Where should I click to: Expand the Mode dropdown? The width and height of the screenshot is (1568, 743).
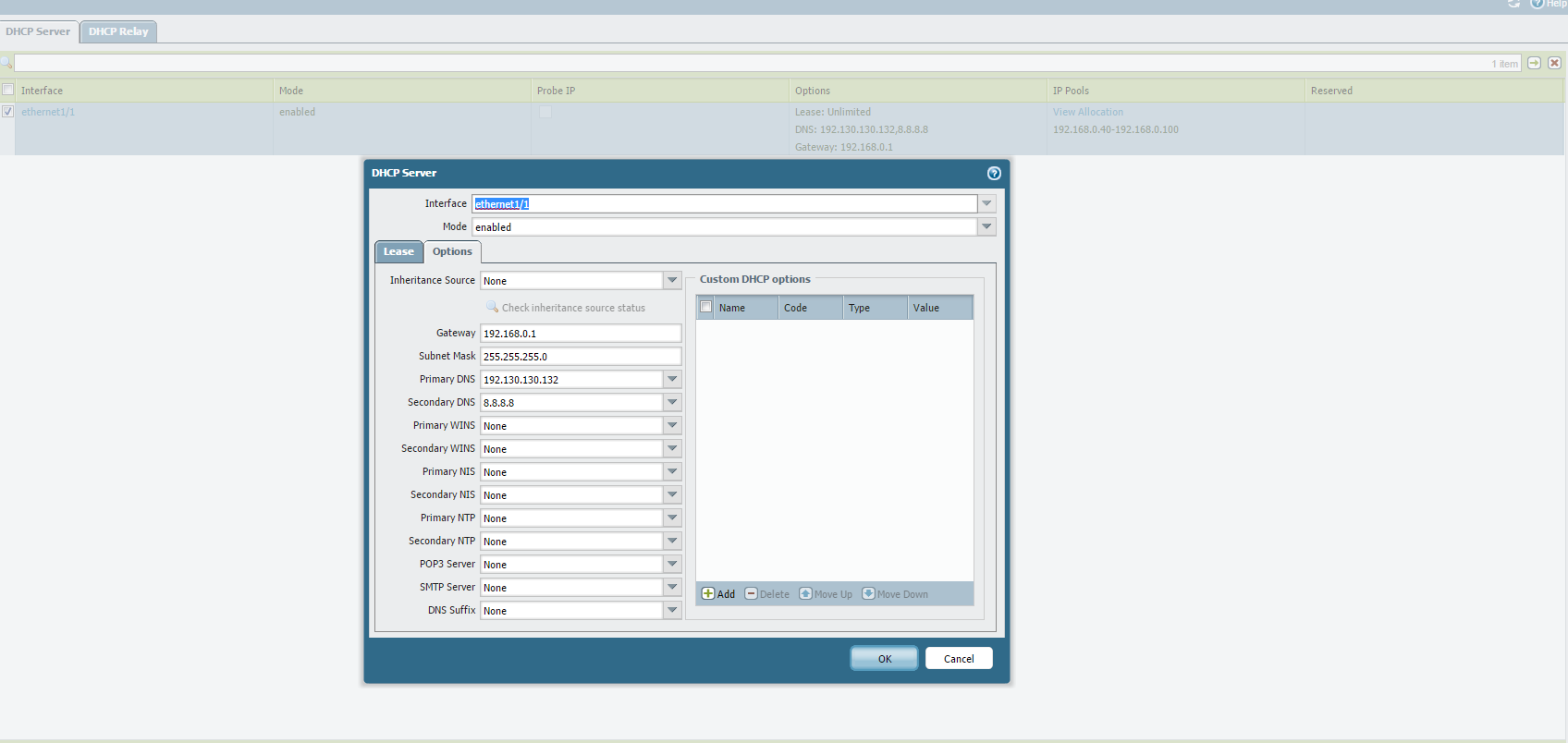click(x=986, y=226)
